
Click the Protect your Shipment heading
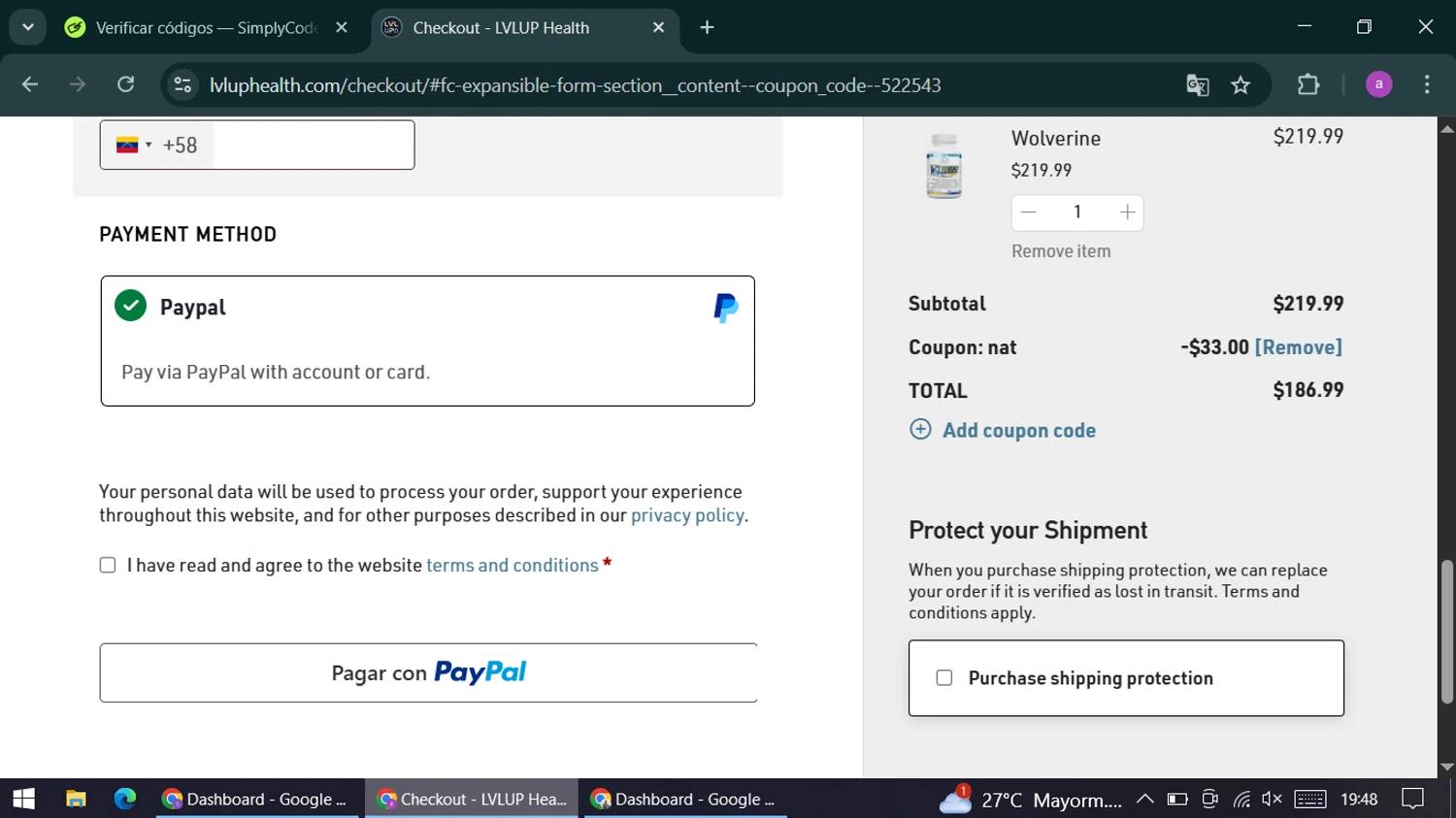[x=1028, y=530]
